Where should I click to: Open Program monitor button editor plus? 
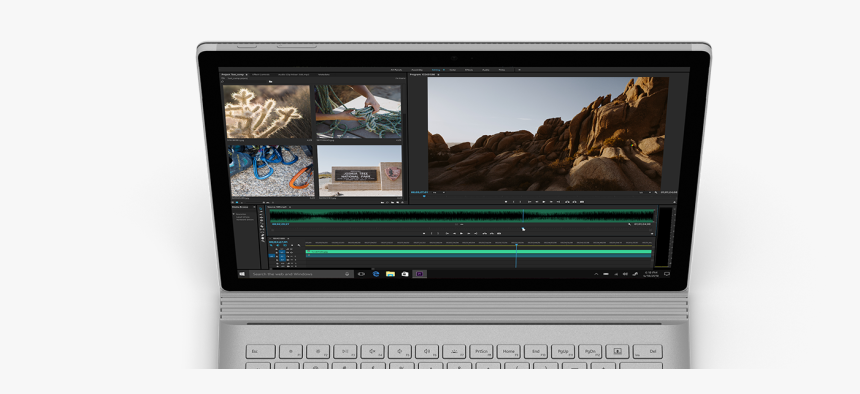(x=675, y=202)
